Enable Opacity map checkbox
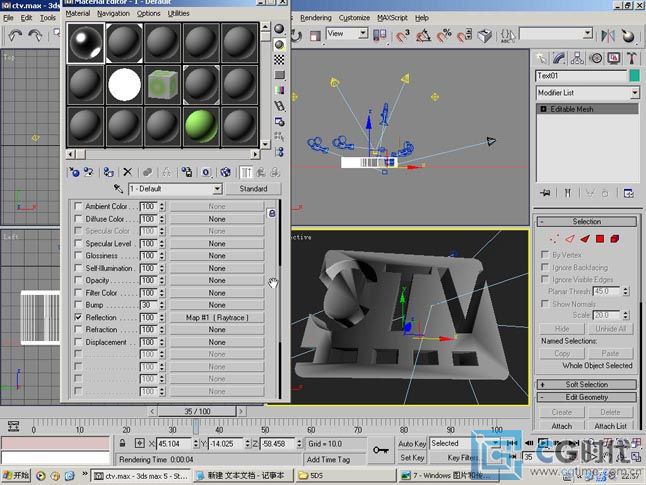The image size is (646, 485). (x=78, y=280)
